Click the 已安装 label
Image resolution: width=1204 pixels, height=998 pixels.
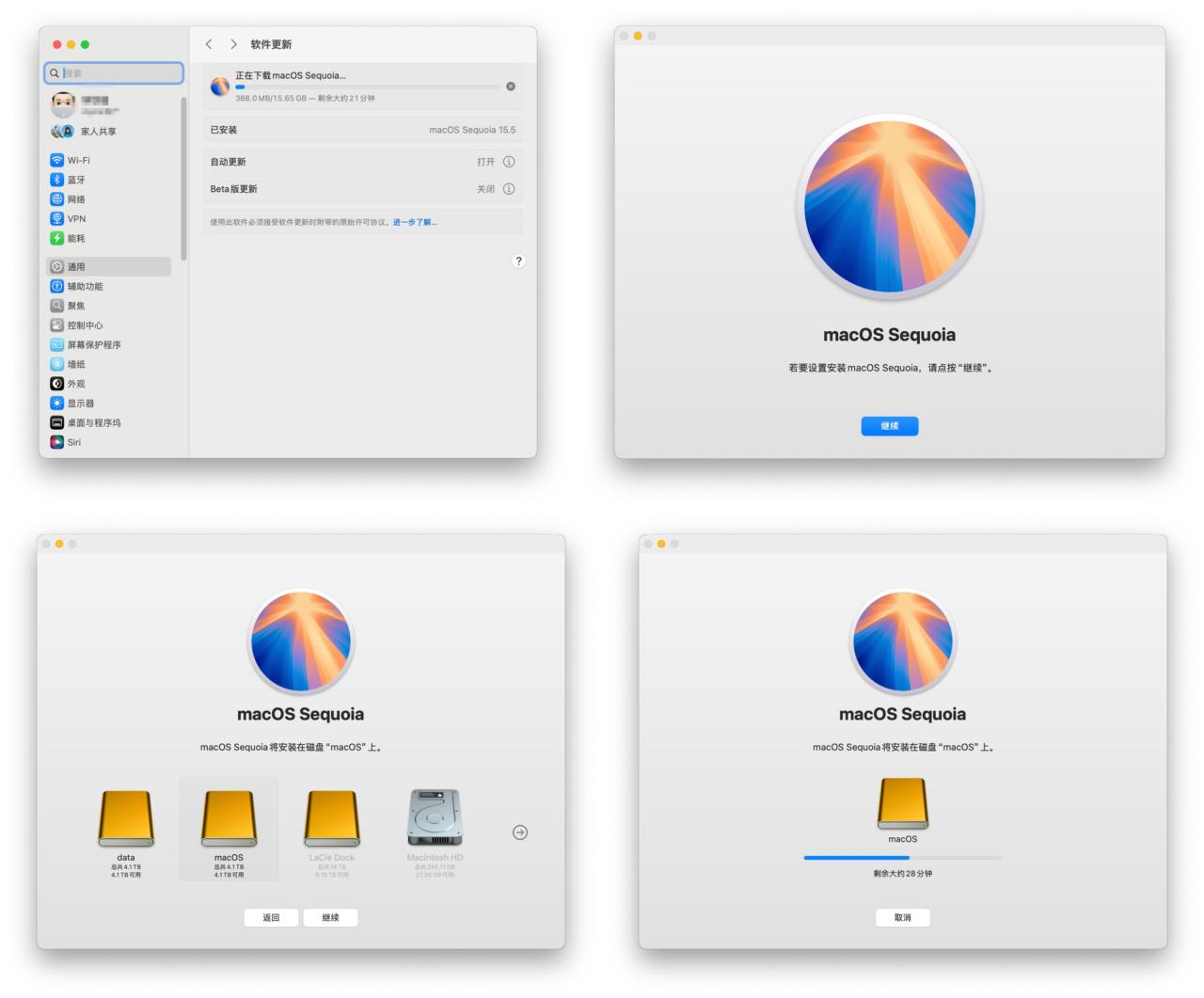(x=224, y=130)
